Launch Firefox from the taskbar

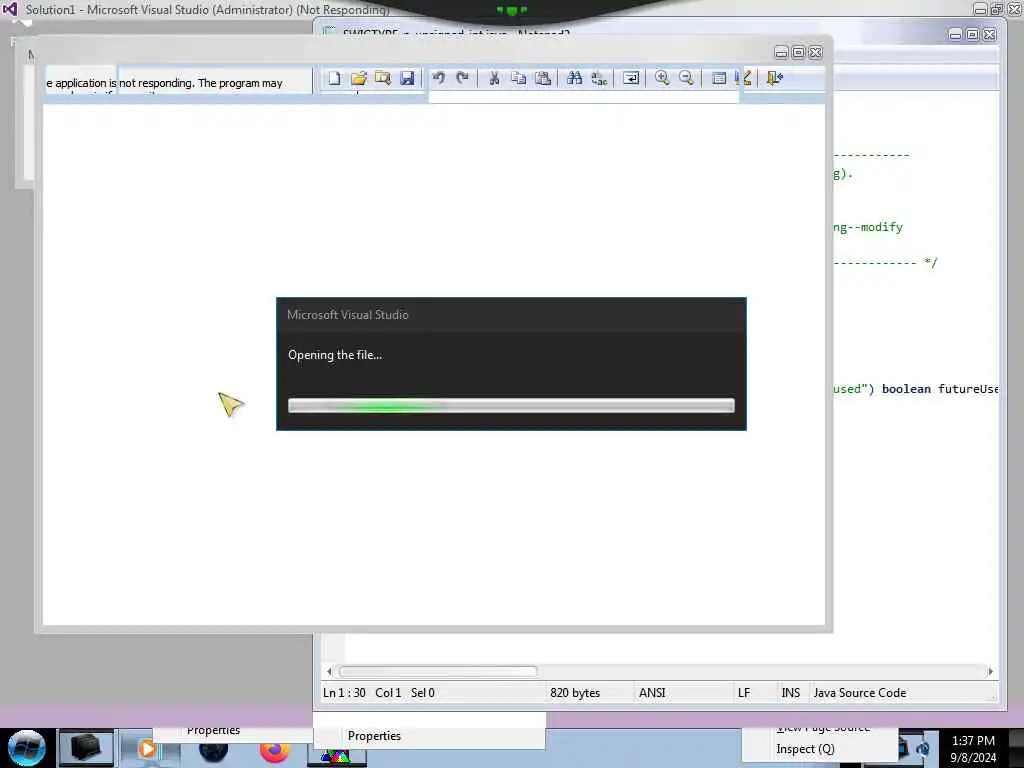pos(274,752)
